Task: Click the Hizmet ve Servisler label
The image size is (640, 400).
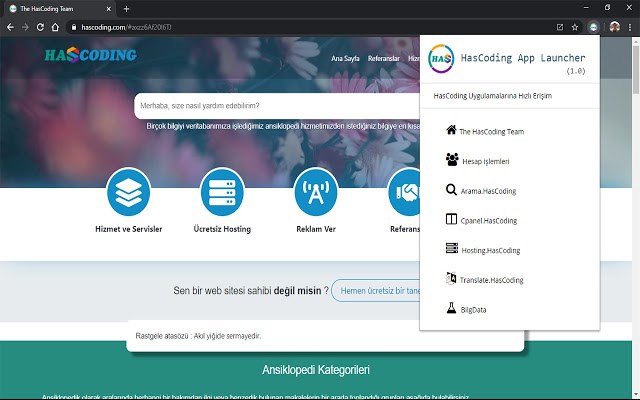Action: 129,229
